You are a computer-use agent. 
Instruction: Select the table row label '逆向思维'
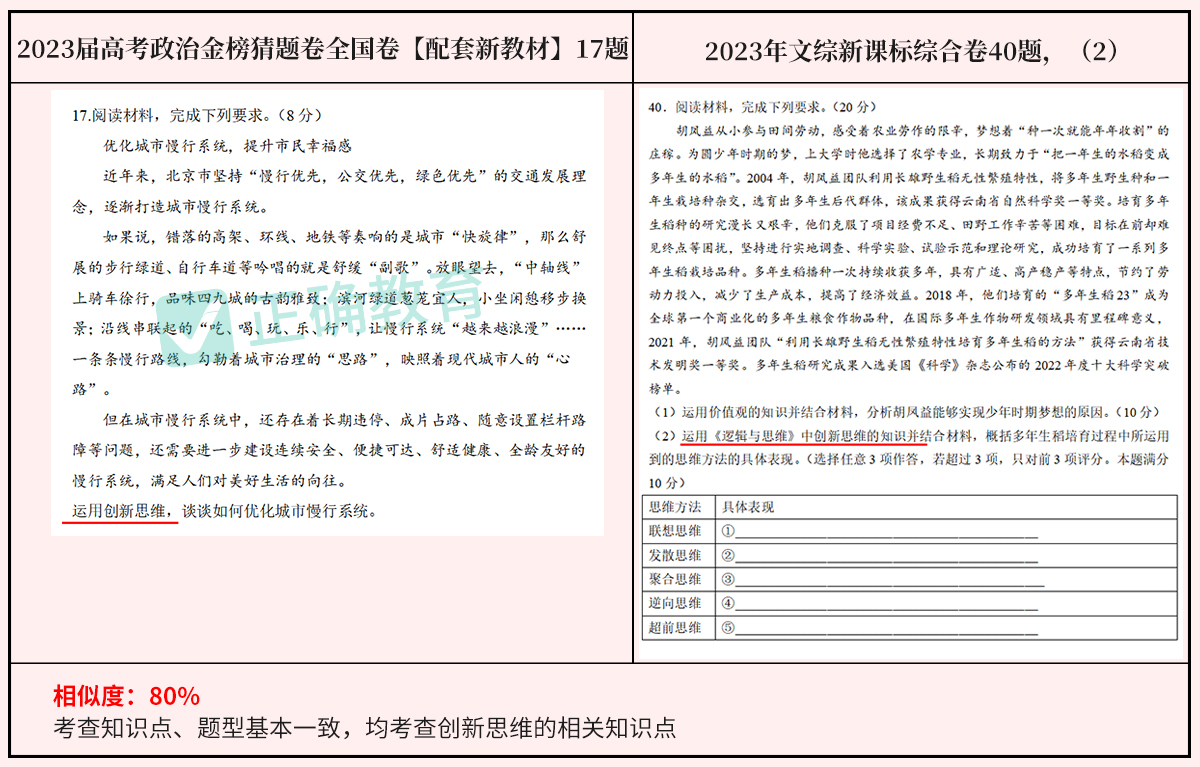(675, 603)
